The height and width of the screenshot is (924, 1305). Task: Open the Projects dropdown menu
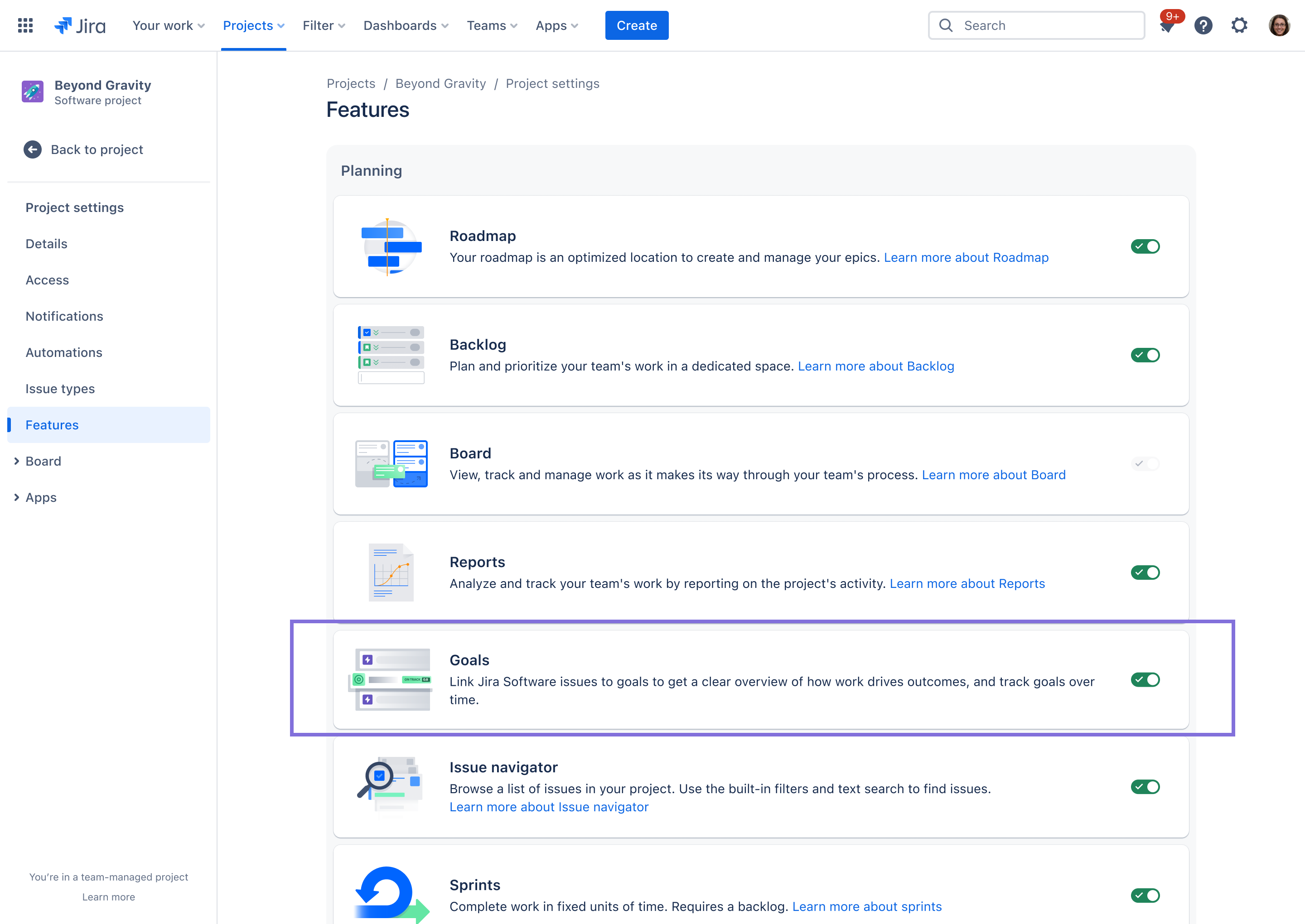[253, 26]
